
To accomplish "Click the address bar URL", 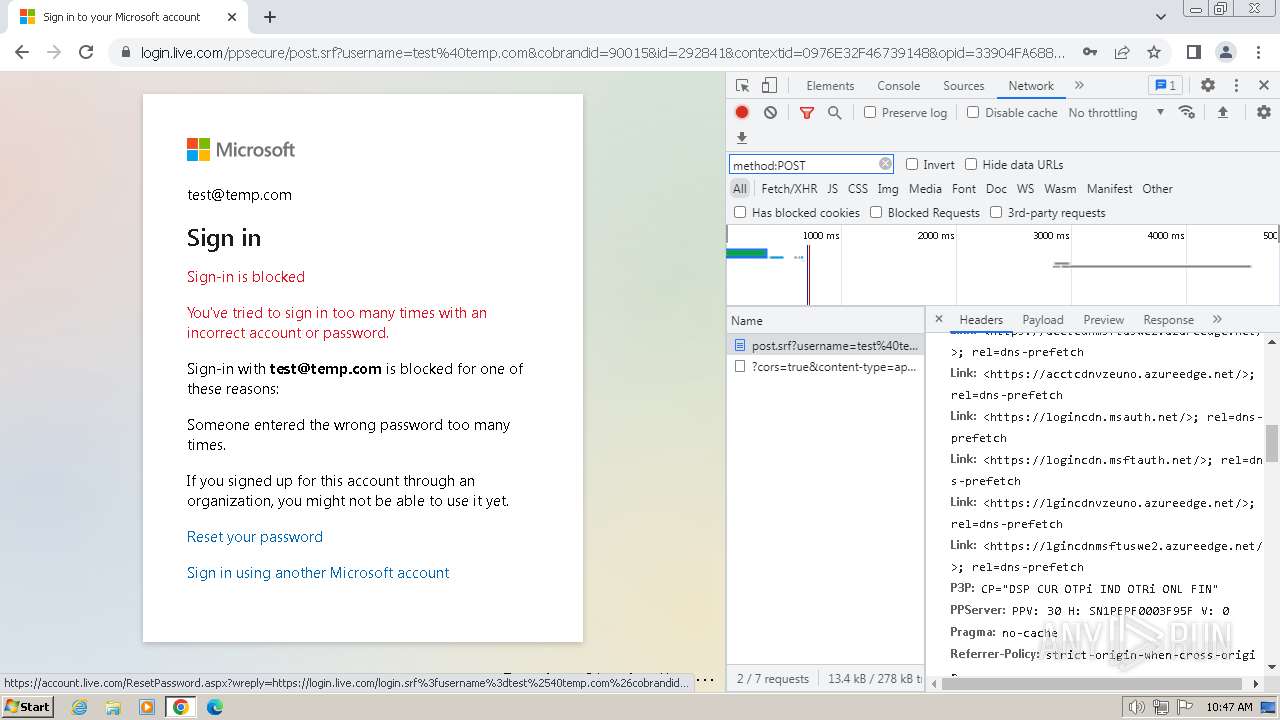I will click(x=602, y=52).
